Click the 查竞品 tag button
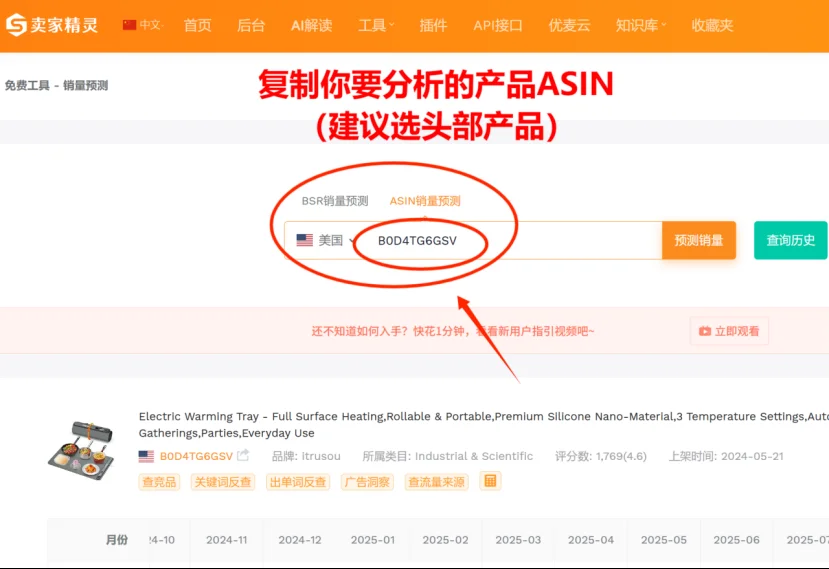Viewport: 829px width, 569px height. 159,482
